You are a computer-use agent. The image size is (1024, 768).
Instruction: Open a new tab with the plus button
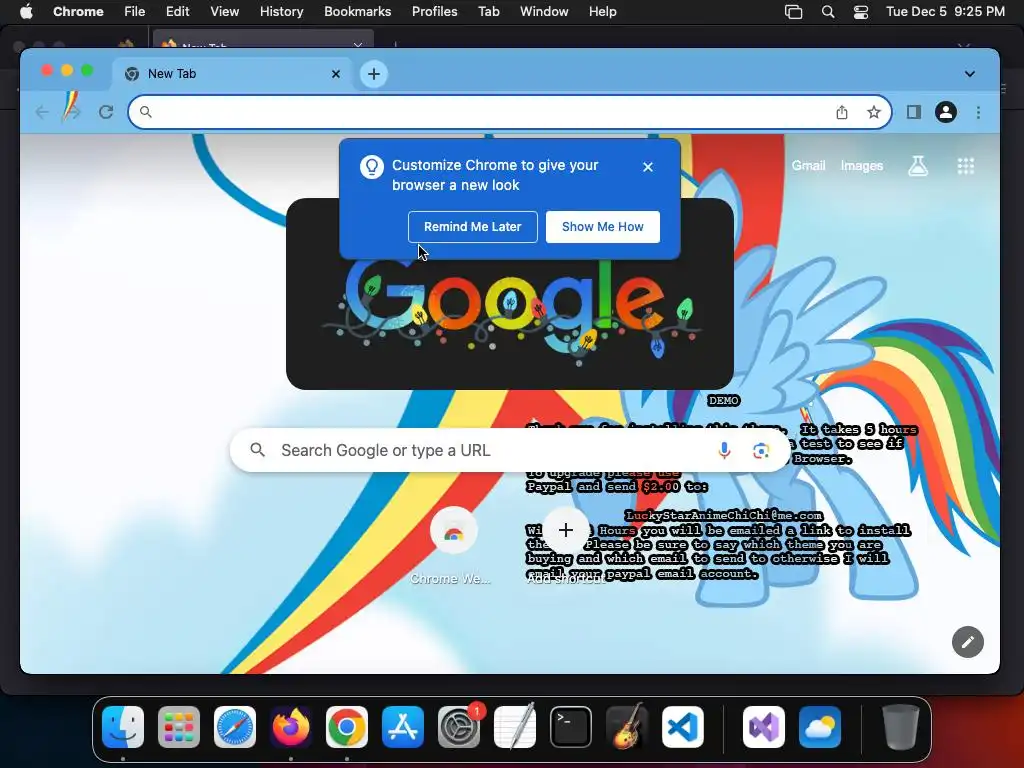[374, 74]
